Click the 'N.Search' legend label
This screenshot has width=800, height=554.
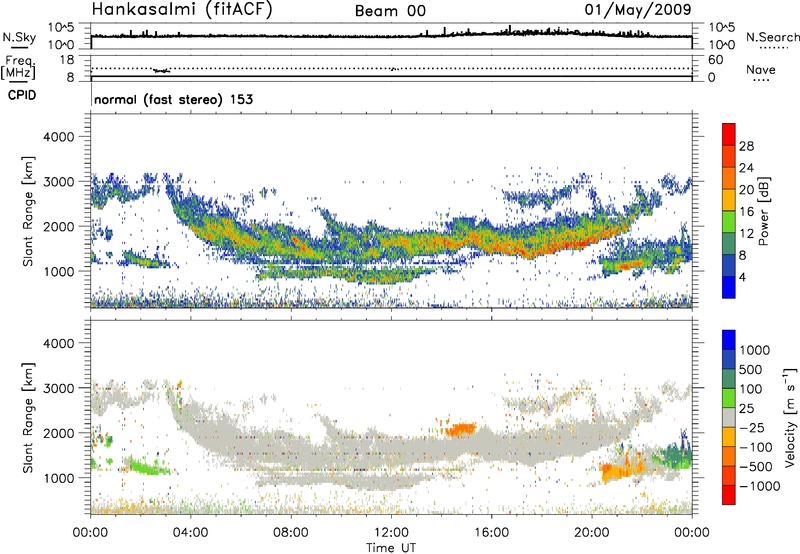coord(773,37)
